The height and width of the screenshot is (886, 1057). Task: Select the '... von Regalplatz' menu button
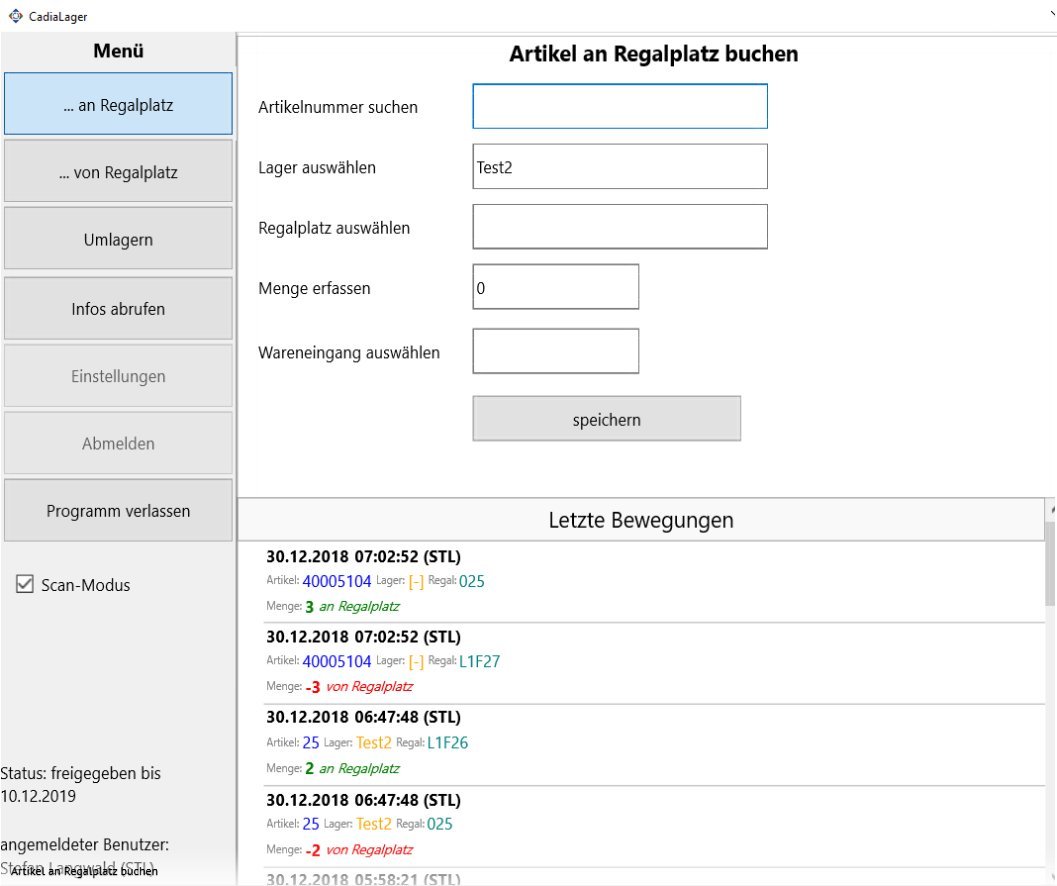click(118, 172)
